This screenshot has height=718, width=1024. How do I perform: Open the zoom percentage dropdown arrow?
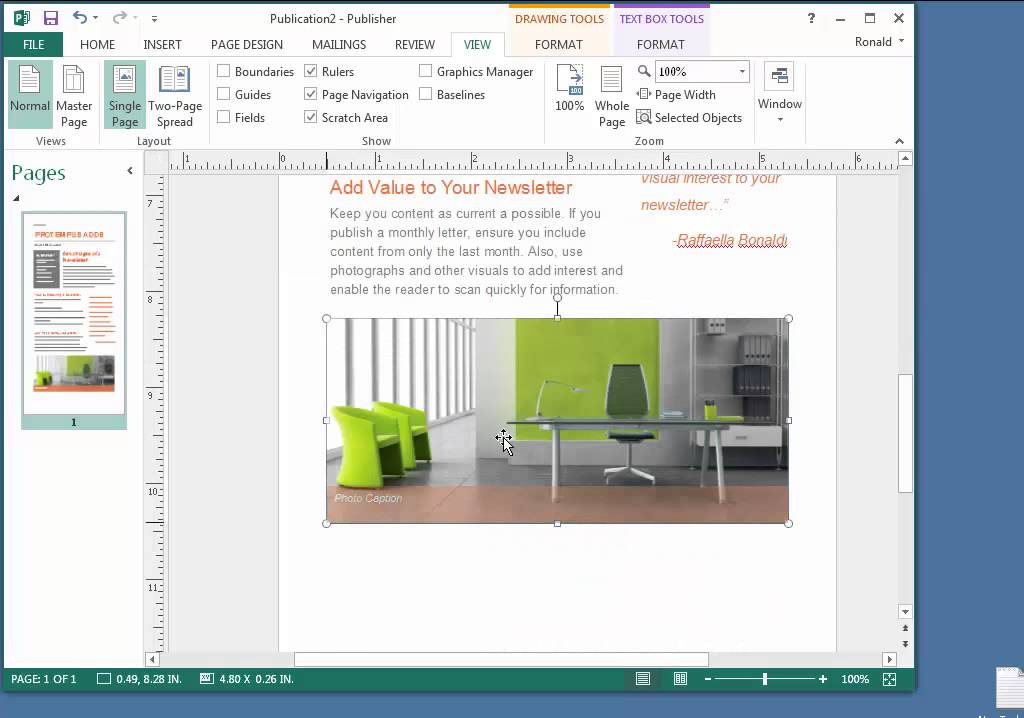743,71
